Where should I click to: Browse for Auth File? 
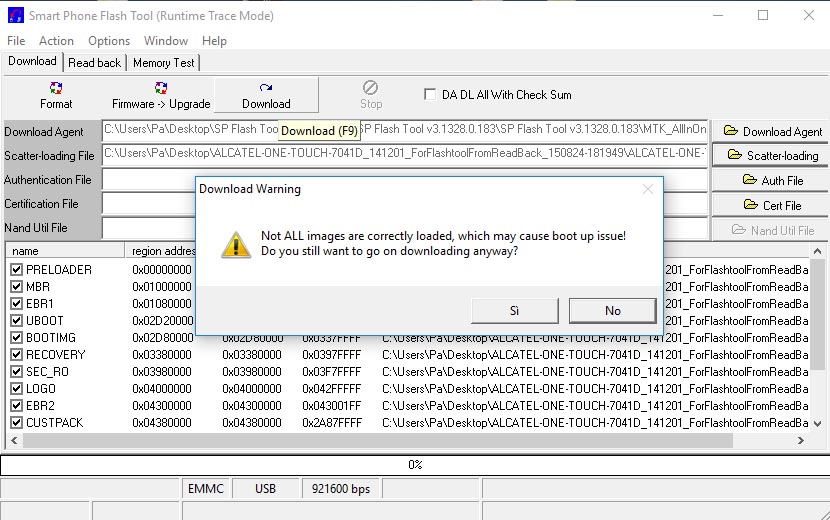click(x=771, y=180)
